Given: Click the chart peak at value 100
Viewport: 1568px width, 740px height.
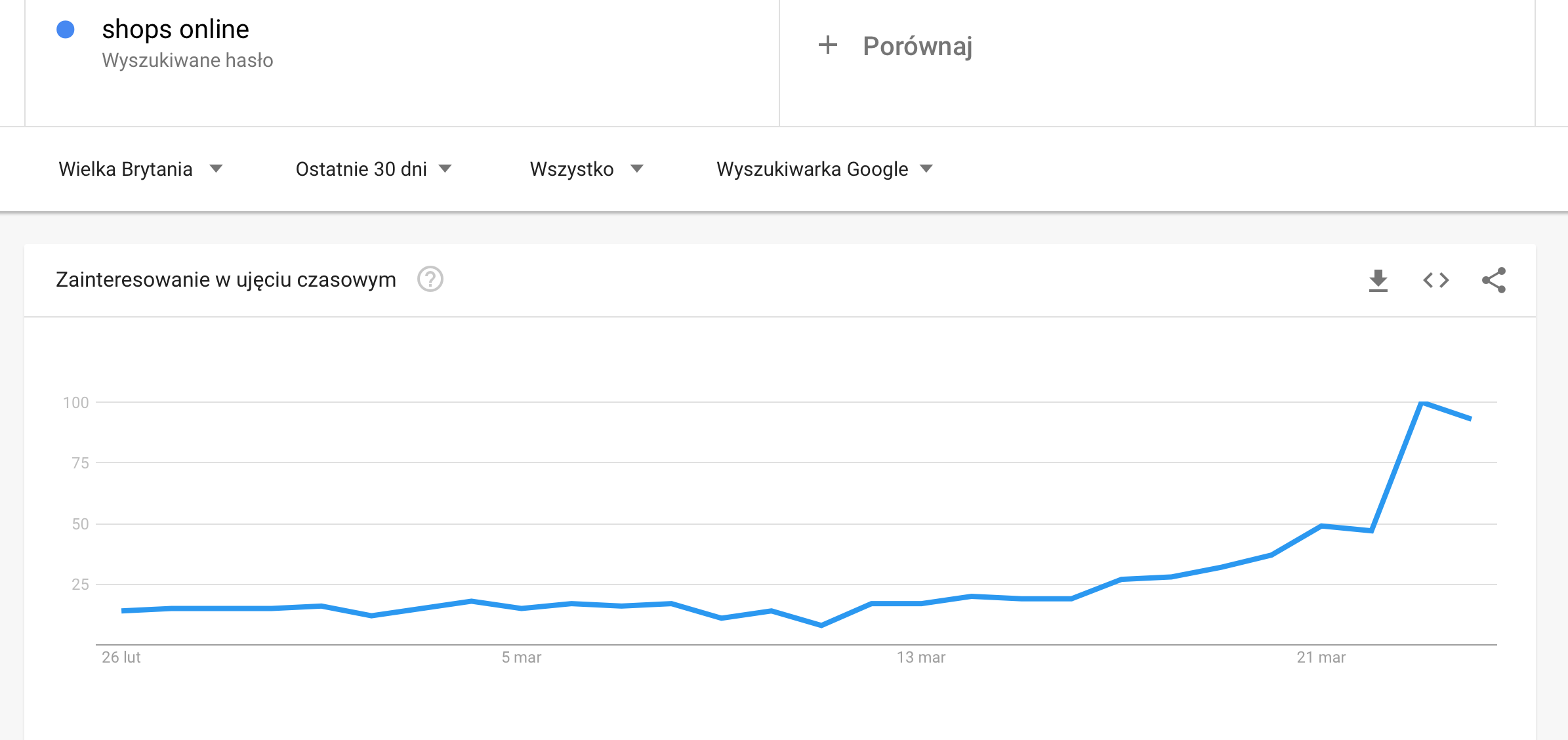Looking at the screenshot, I should click(x=1422, y=402).
